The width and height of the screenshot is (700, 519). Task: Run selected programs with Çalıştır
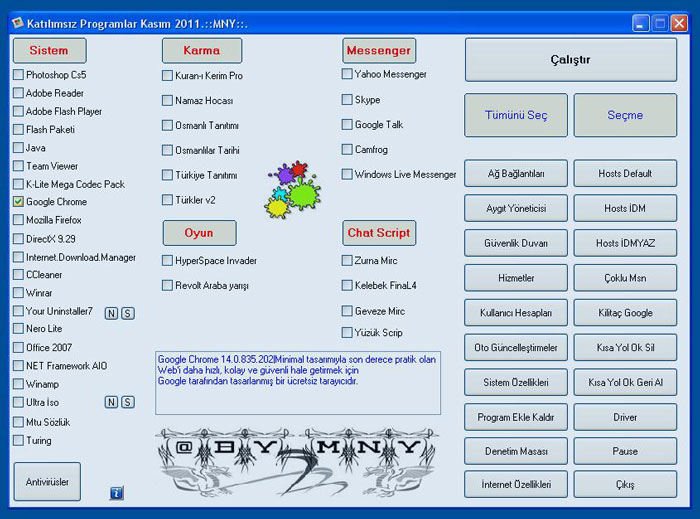[x=571, y=60]
